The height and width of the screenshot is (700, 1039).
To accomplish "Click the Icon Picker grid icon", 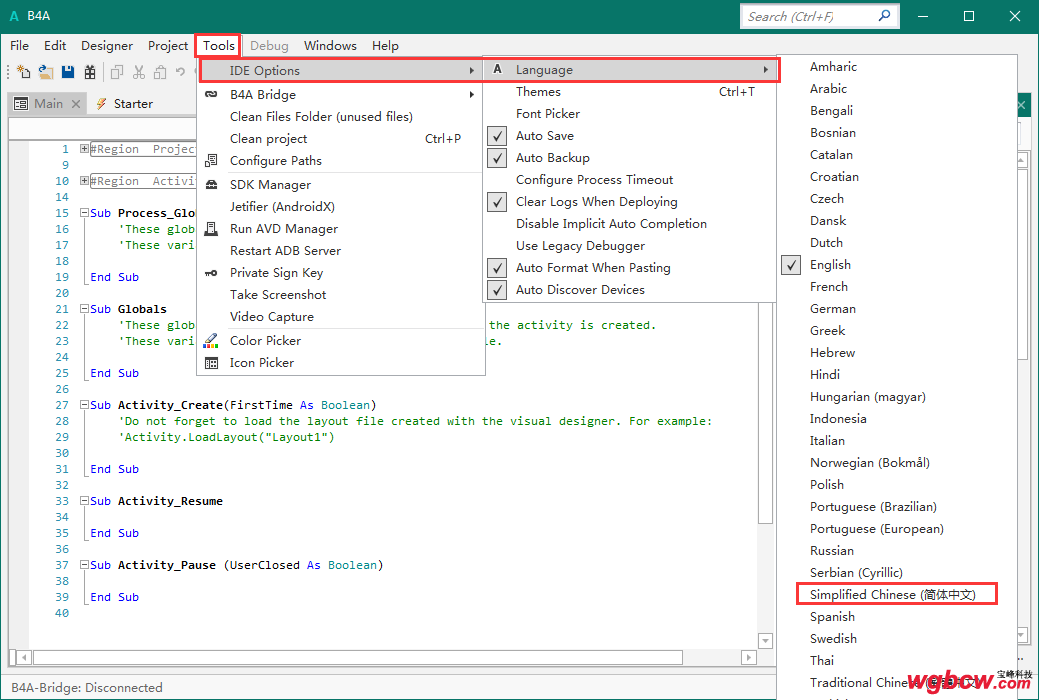I will pyautogui.click(x=211, y=363).
